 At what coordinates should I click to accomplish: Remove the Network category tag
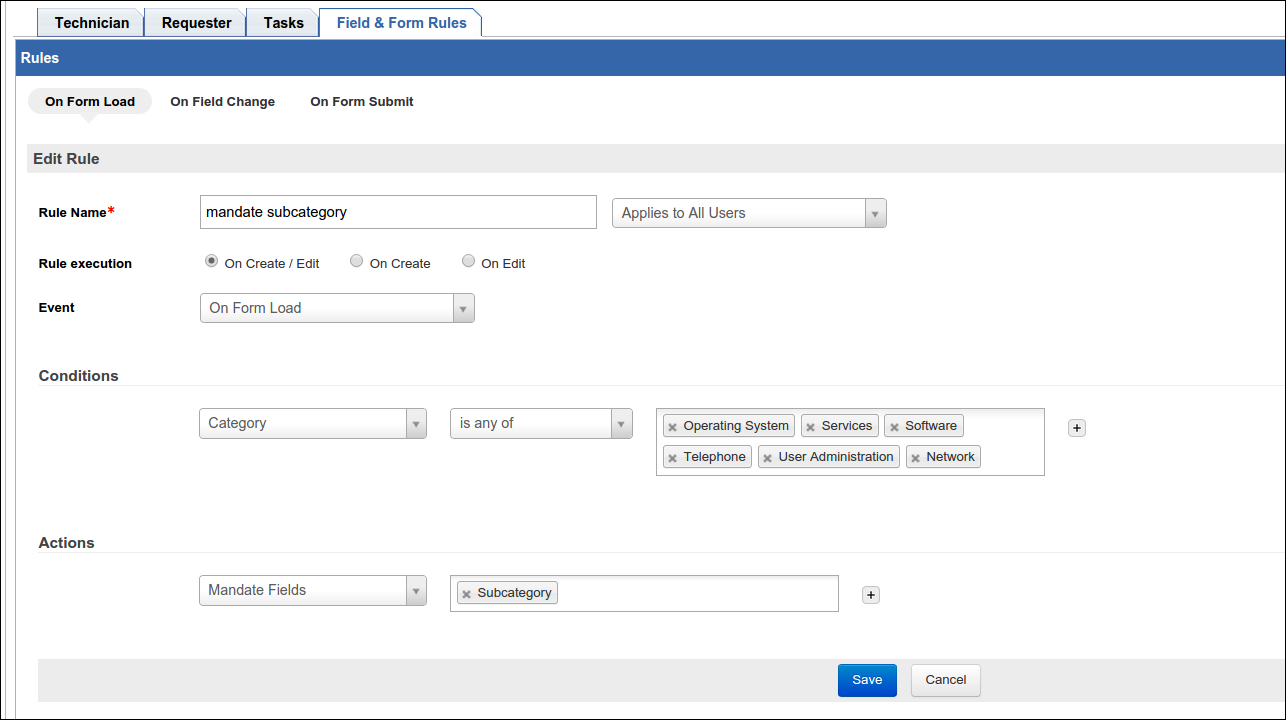(915, 458)
